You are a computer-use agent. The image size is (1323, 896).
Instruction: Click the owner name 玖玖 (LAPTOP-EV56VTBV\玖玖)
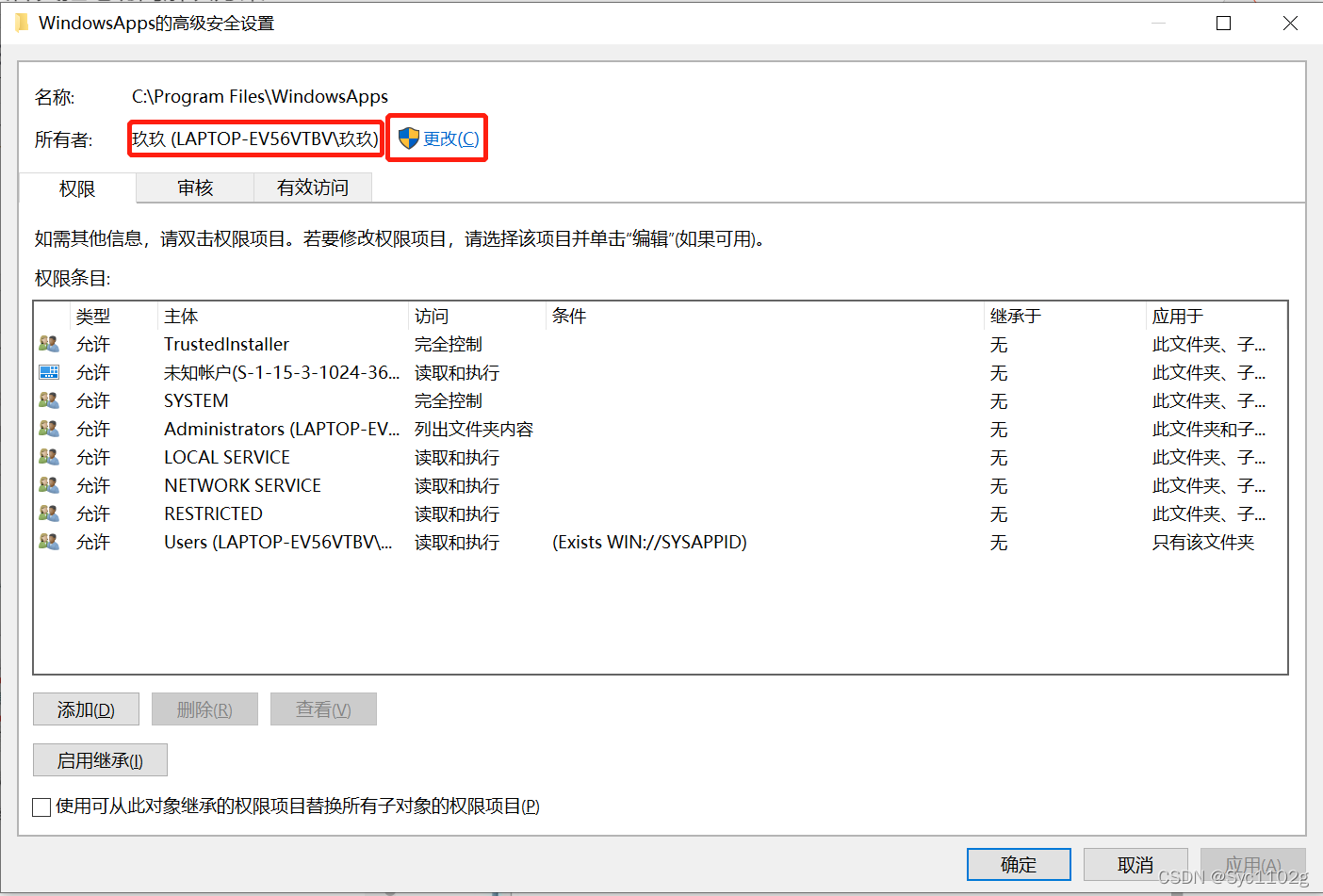(x=255, y=138)
